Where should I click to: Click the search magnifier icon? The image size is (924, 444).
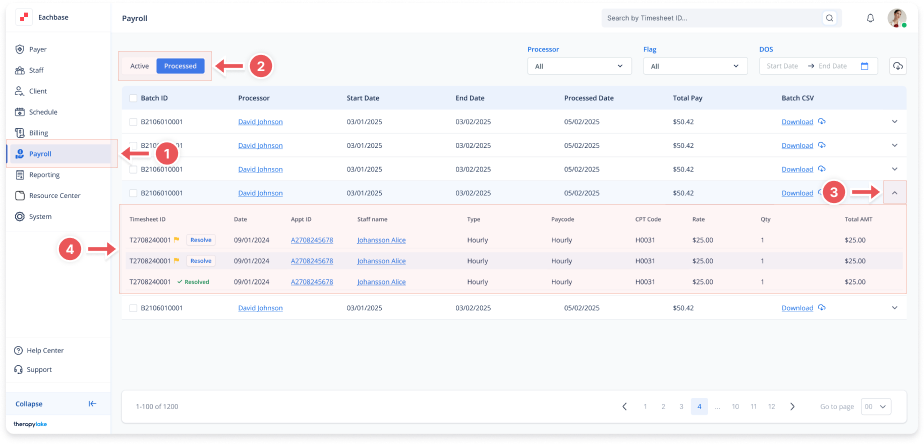[829, 18]
